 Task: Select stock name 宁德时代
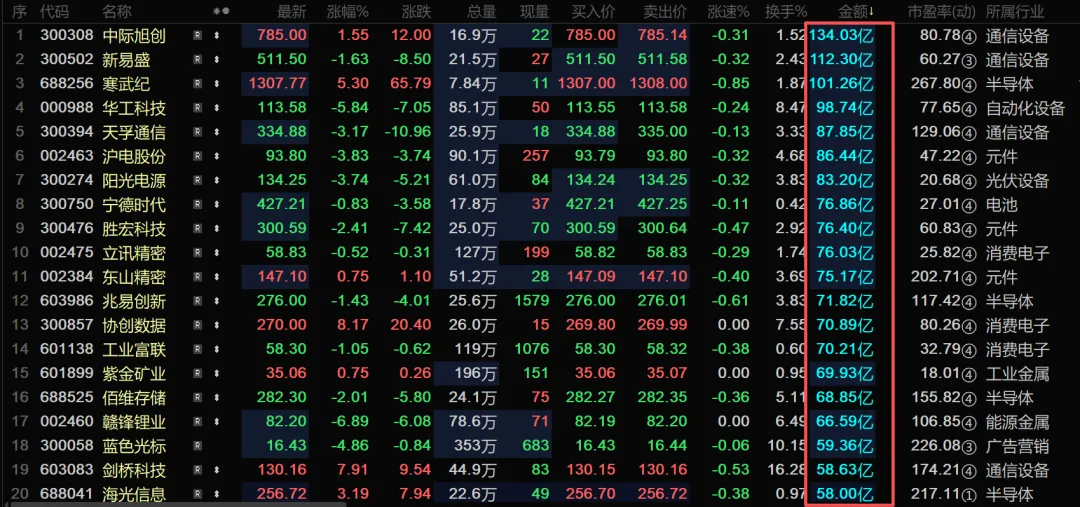(x=134, y=205)
